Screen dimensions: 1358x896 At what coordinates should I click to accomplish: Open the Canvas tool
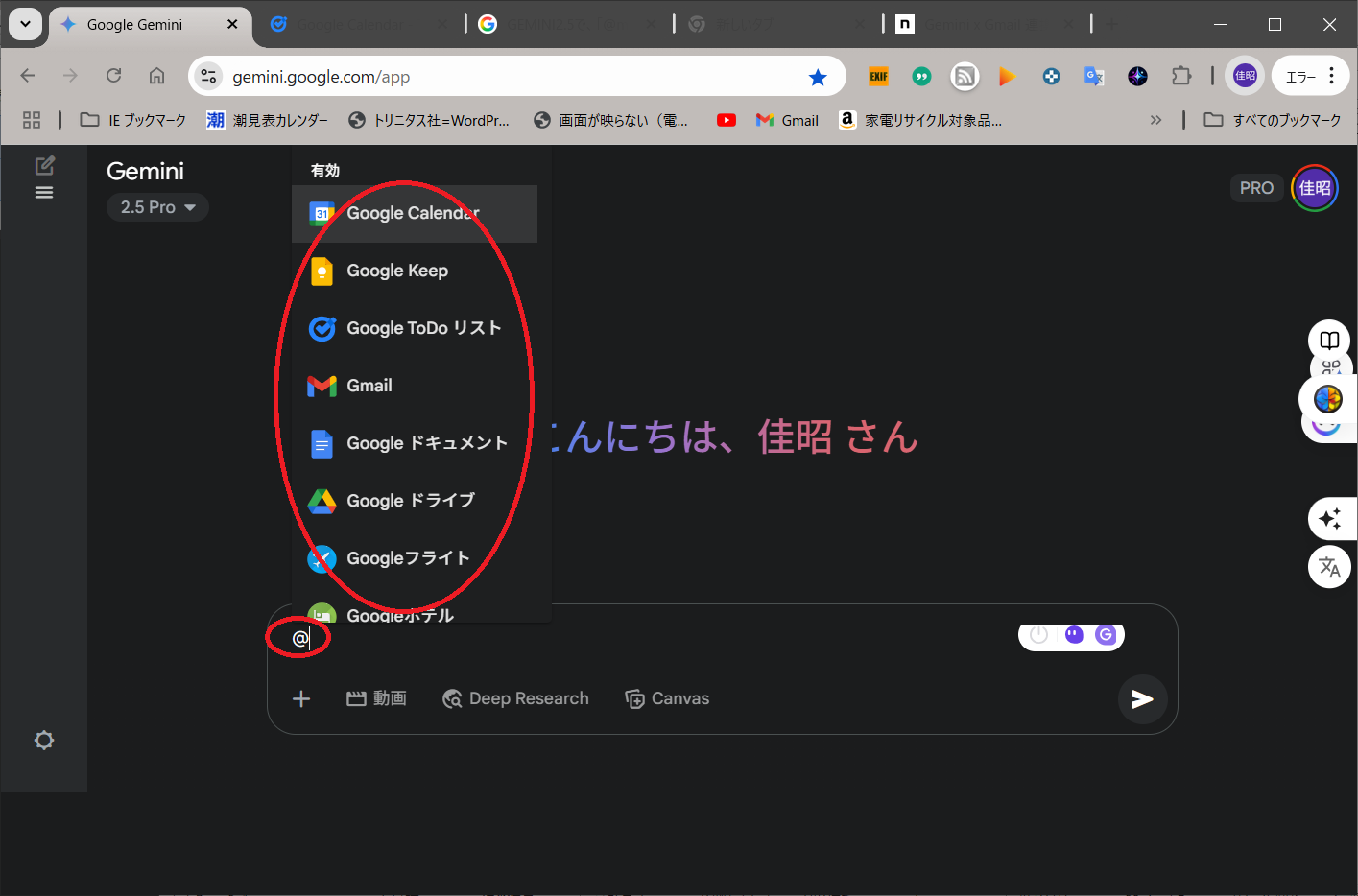(x=667, y=698)
